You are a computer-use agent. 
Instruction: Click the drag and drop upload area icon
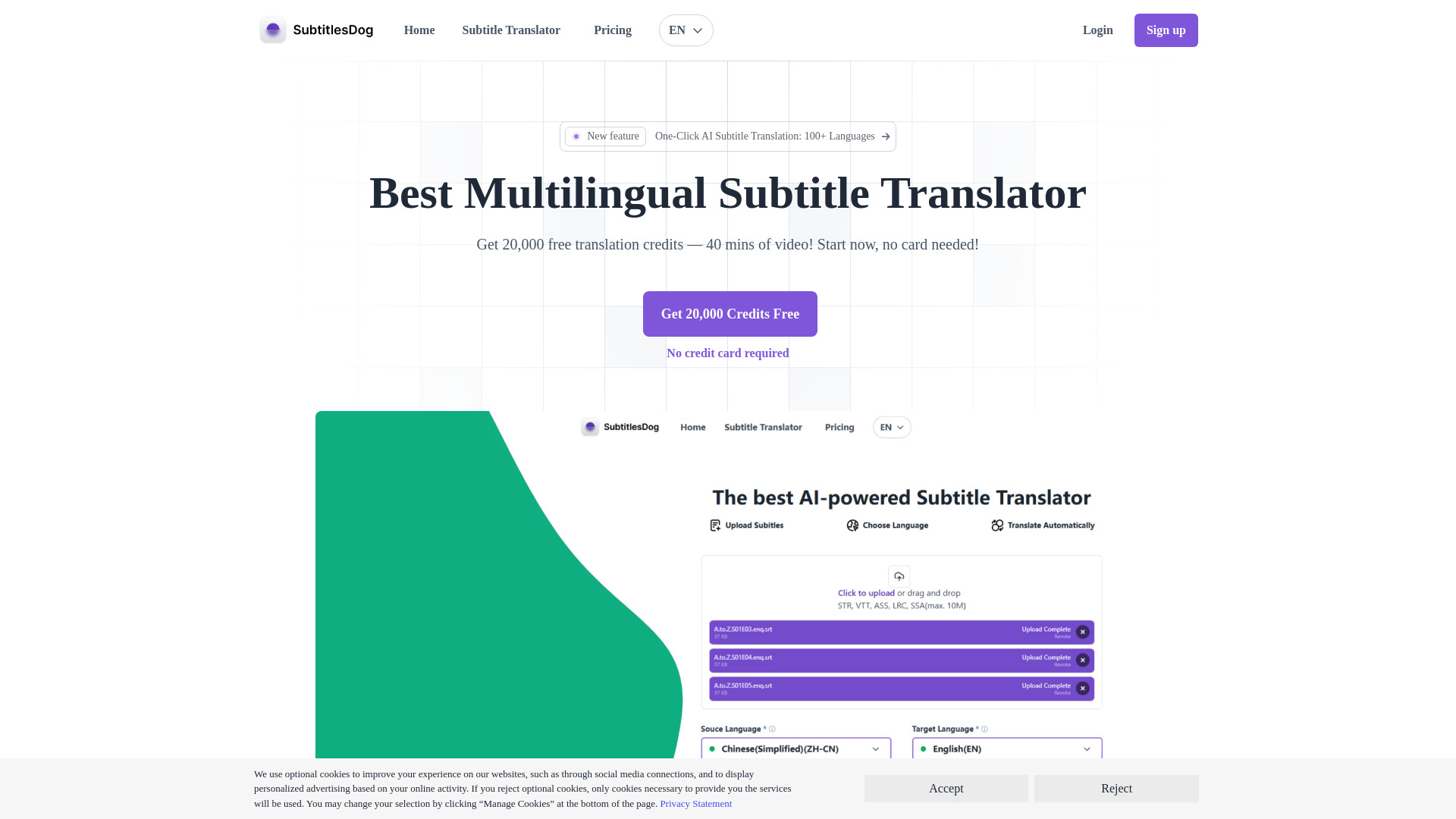point(899,576)
